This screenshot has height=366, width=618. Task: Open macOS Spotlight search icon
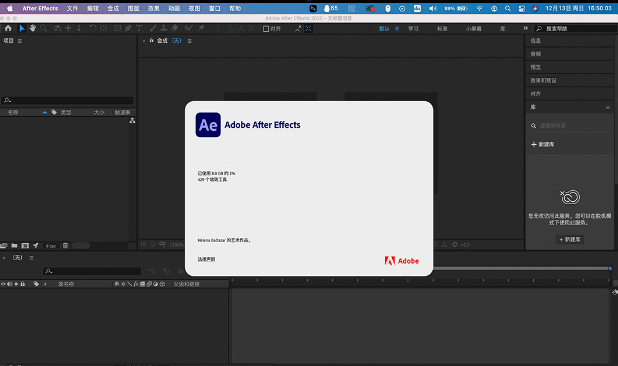(x=508, y=8)
